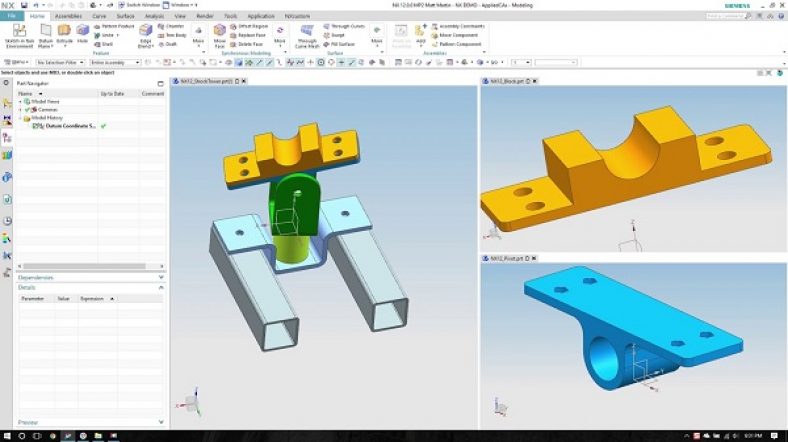Collapse the Model History tree node
This screenshot has width=788, height=442.
point(21,118)
